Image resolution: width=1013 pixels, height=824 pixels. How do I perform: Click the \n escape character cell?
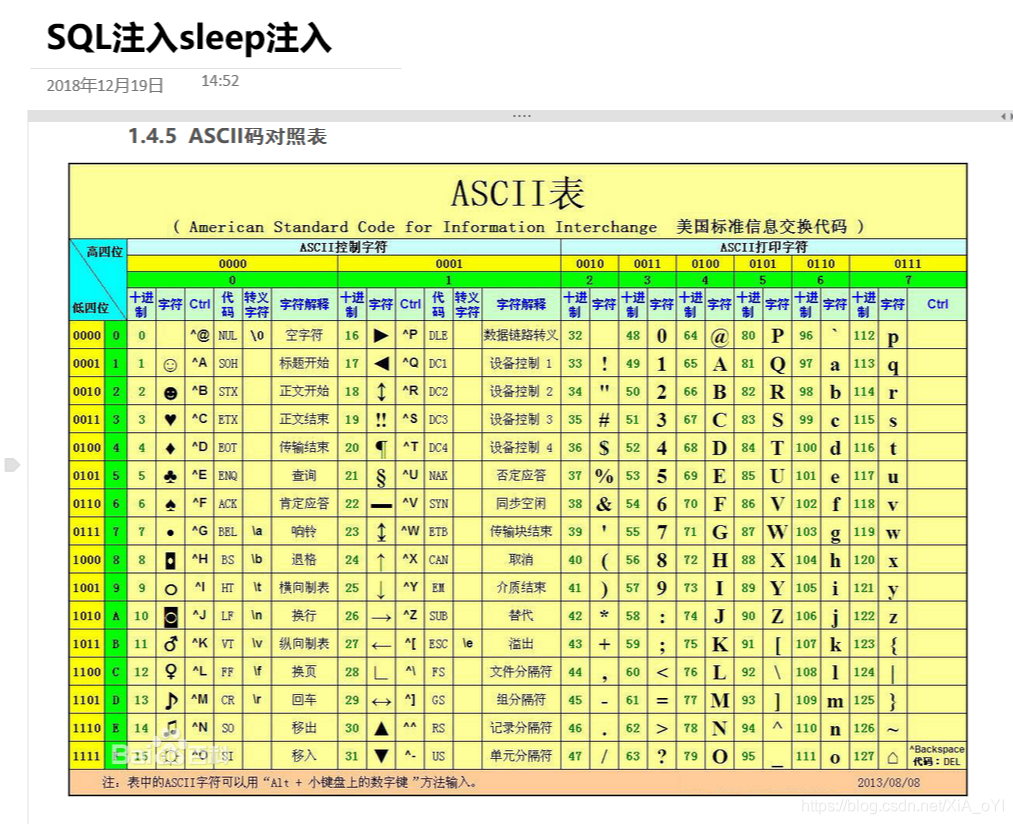click(256, 615)
